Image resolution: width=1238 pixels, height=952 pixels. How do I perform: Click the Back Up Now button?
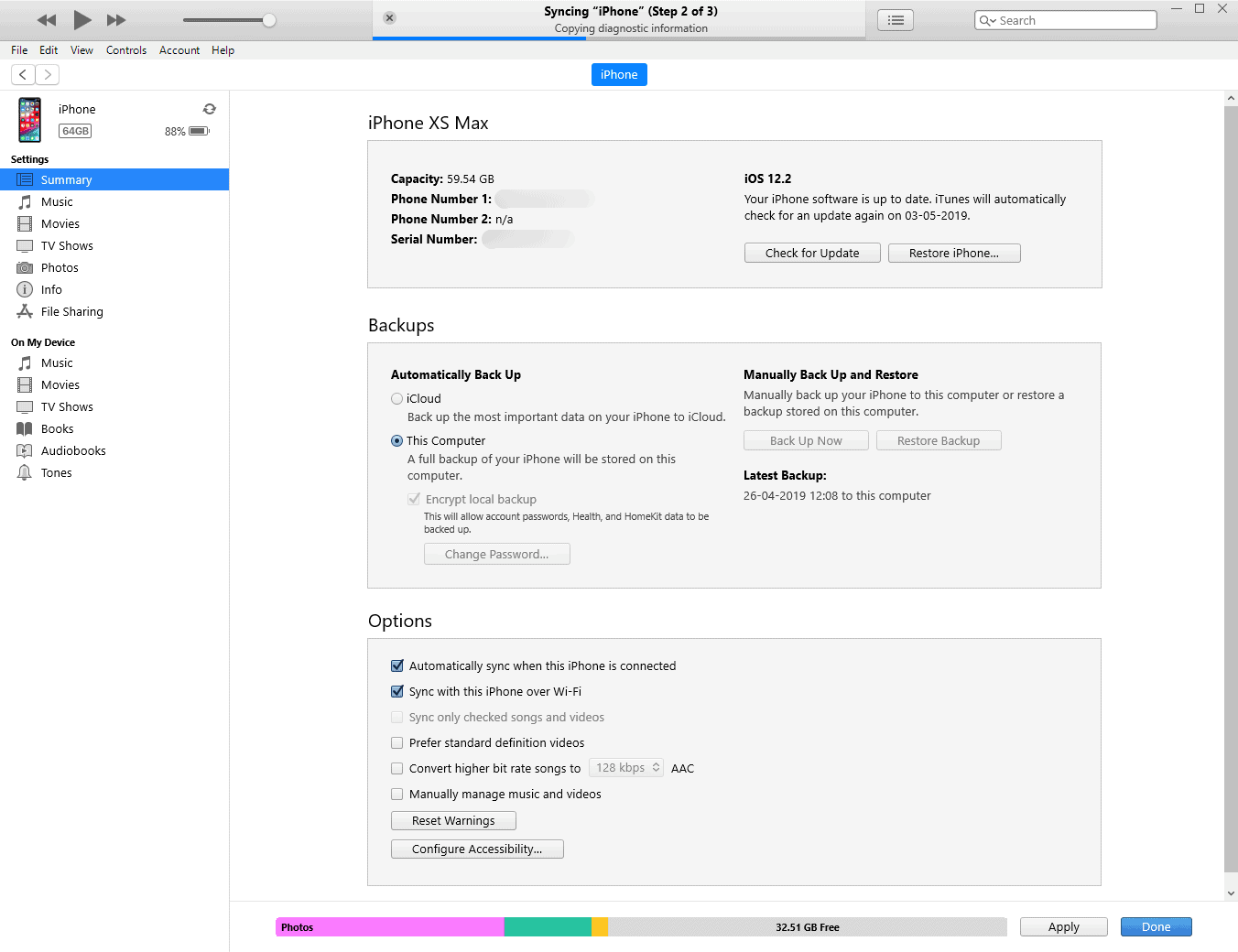click(805, 440)
